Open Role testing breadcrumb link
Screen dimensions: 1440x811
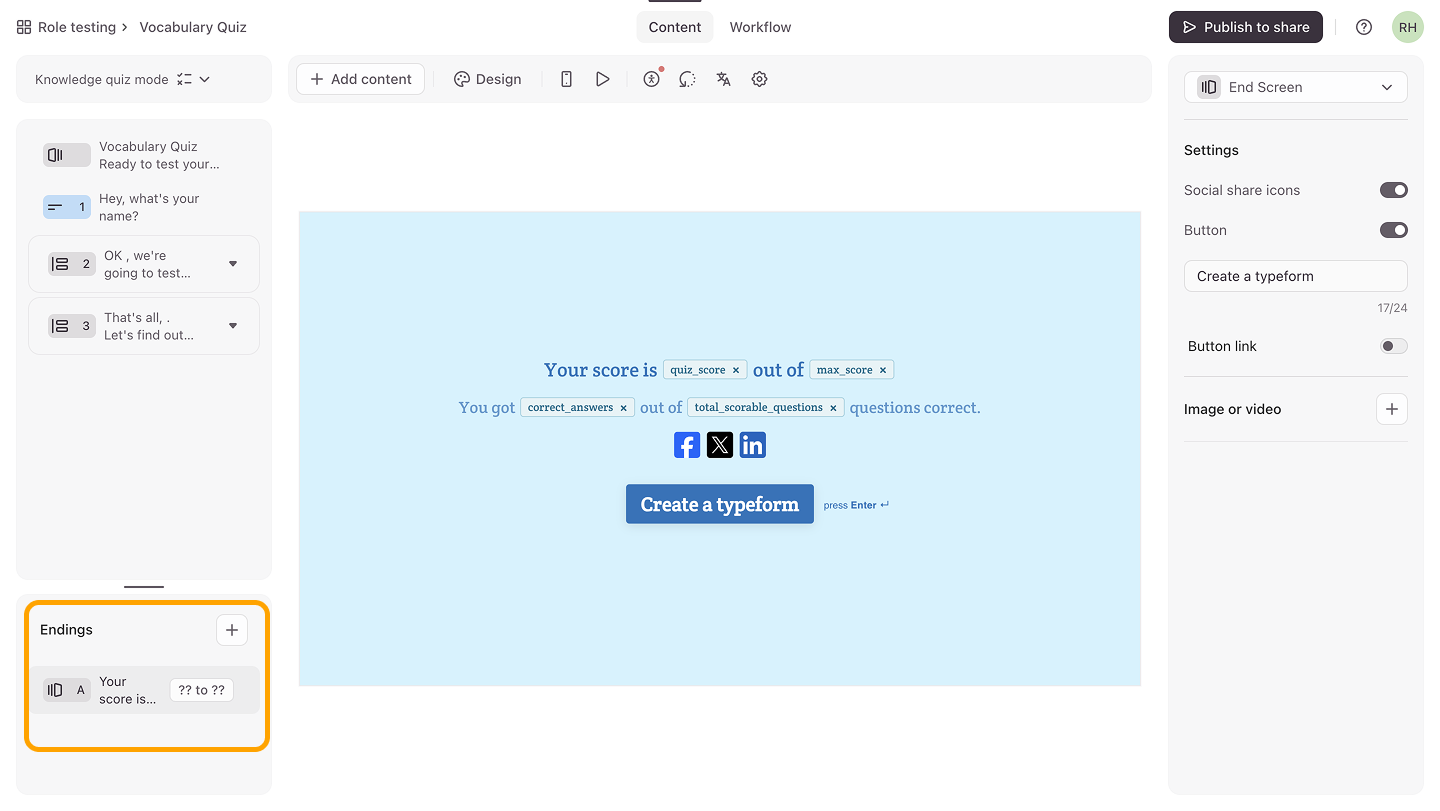[77, 27]
